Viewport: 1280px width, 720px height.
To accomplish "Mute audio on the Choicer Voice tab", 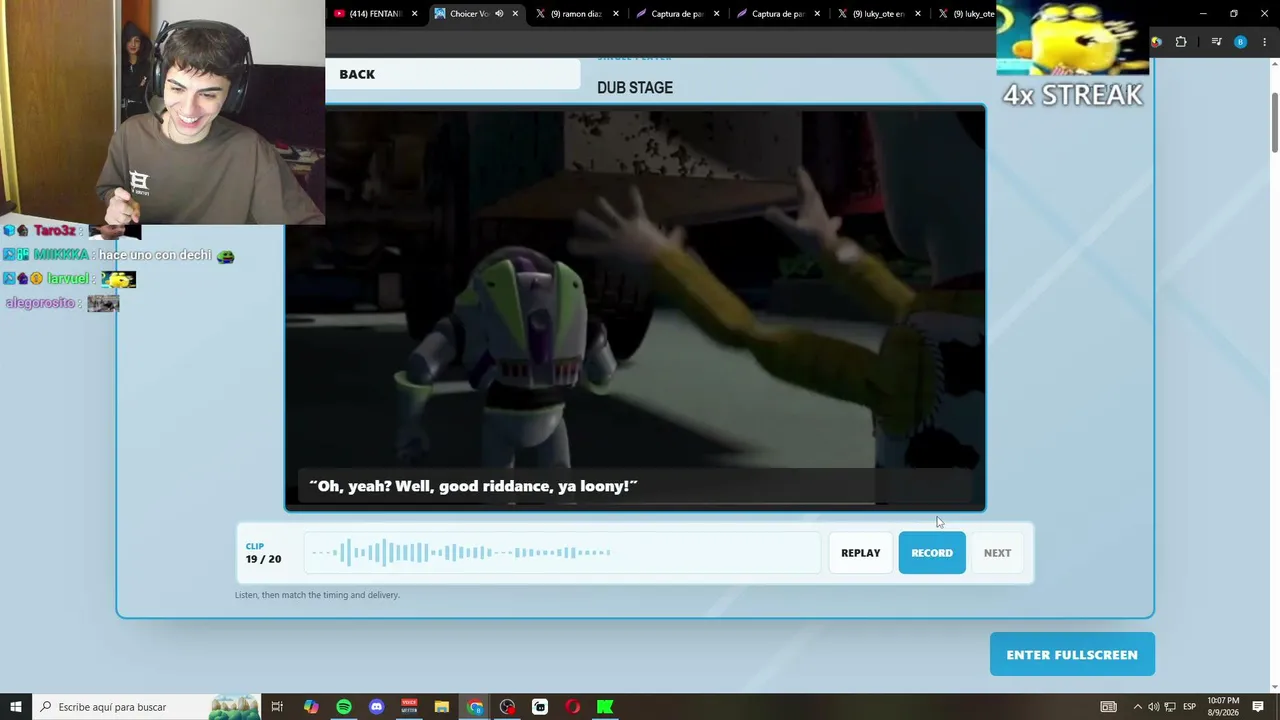I will (x=499, y=14).
